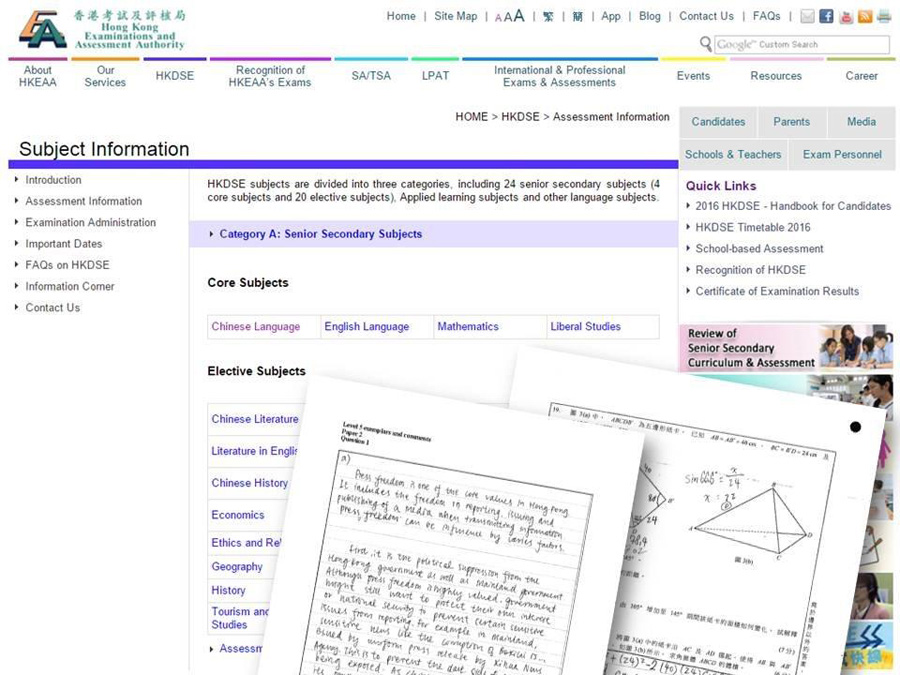900x675 pixels.
Task: Select the largest font size A
Action: coord(519,16)
